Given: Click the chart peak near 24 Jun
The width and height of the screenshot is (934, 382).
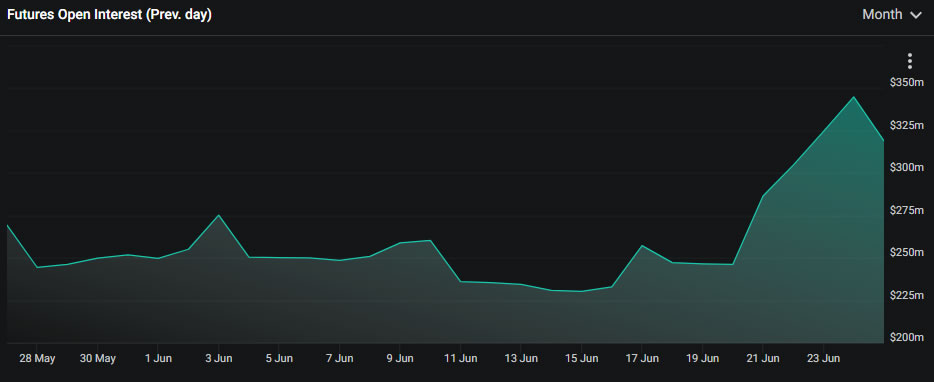Looking at the screenshot, I should click(x=853, y=97).
